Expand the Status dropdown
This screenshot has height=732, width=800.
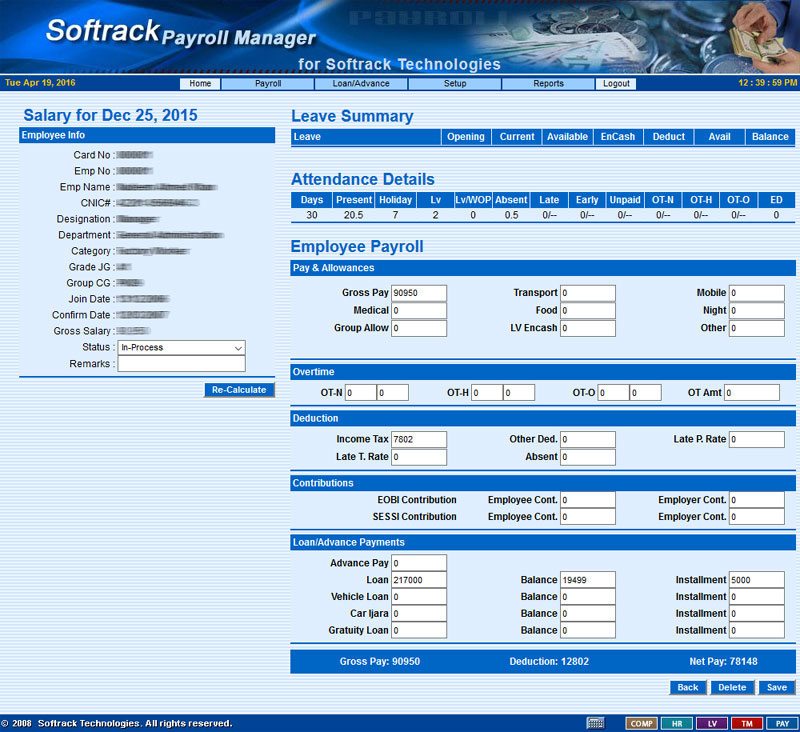pos(181,348)
